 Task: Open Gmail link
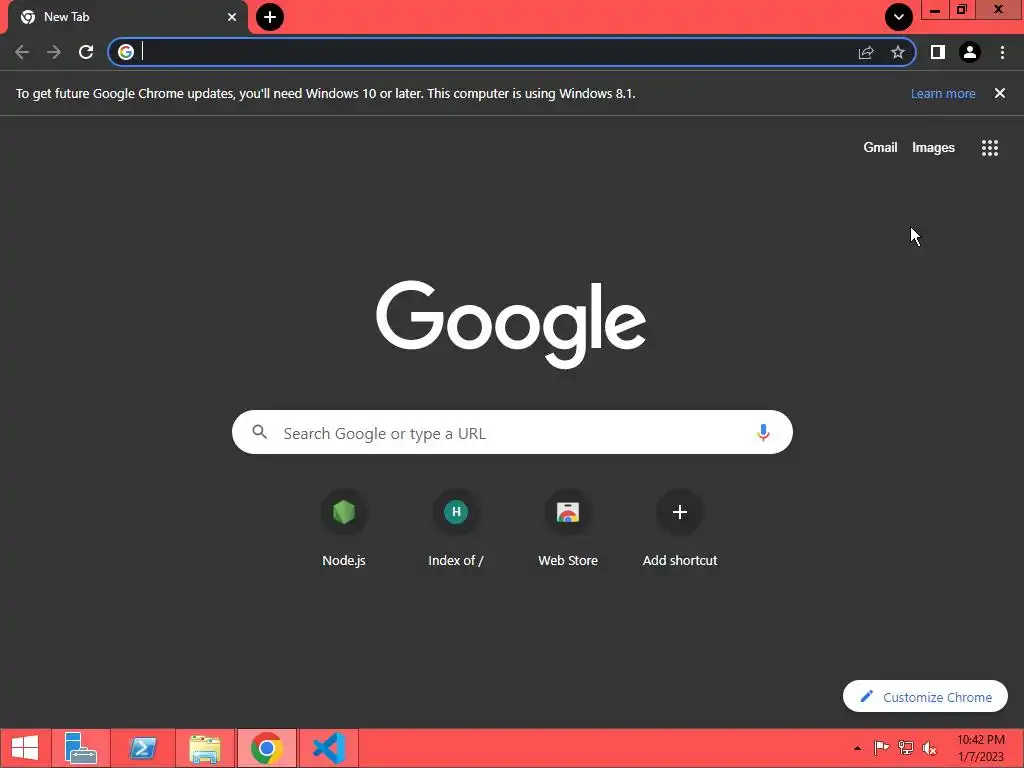[x=880, y=148]
